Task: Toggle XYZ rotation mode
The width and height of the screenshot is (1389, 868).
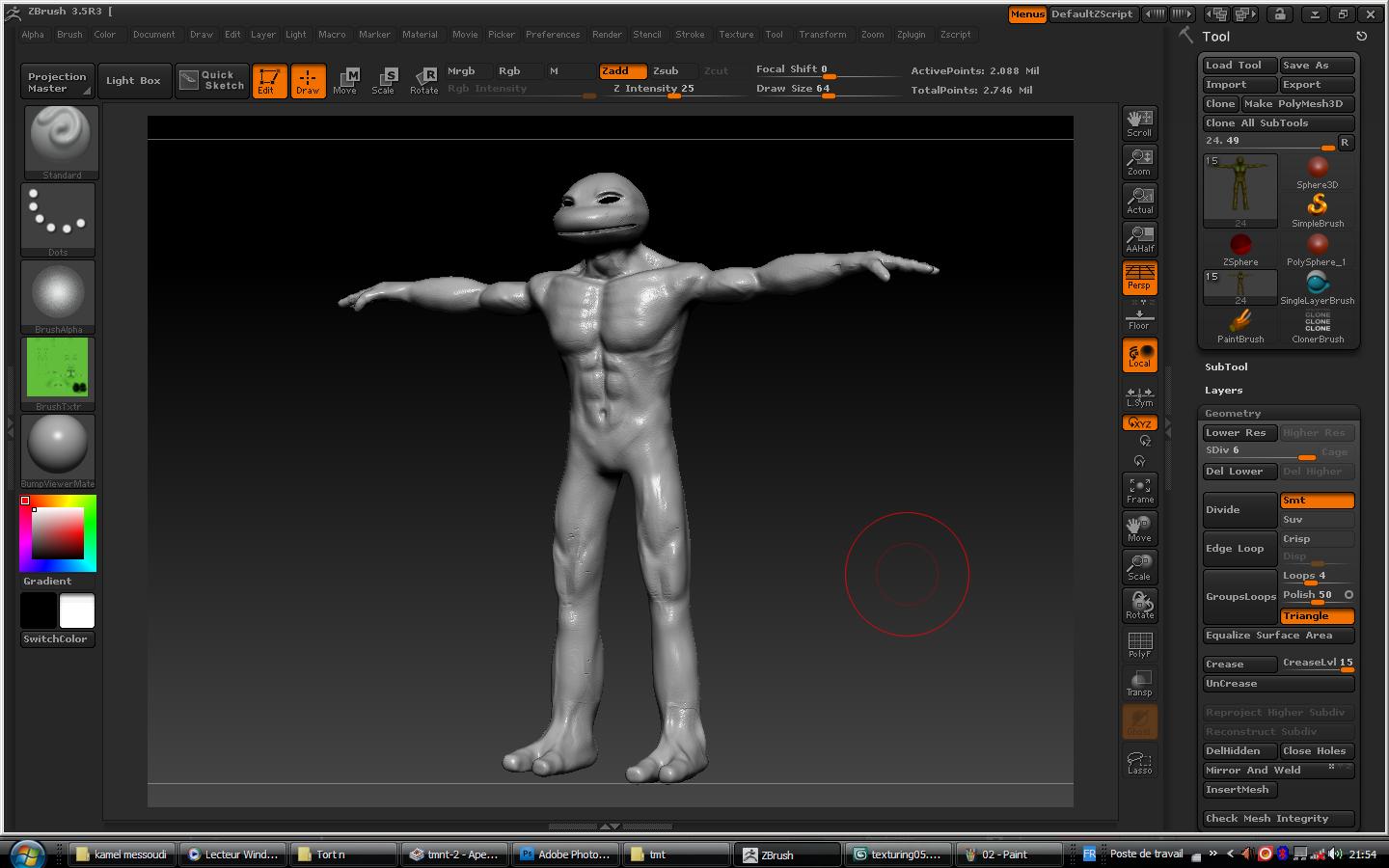Action: (x=1140, y=423)
